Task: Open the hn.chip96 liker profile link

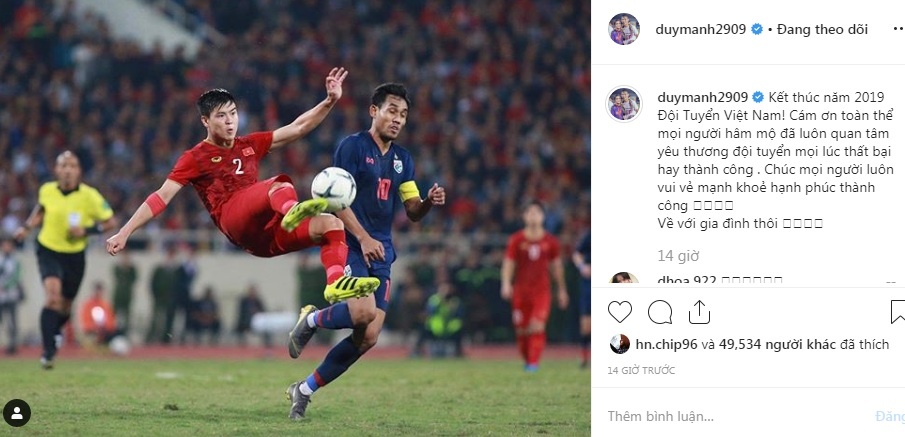Action: (667, 345)
